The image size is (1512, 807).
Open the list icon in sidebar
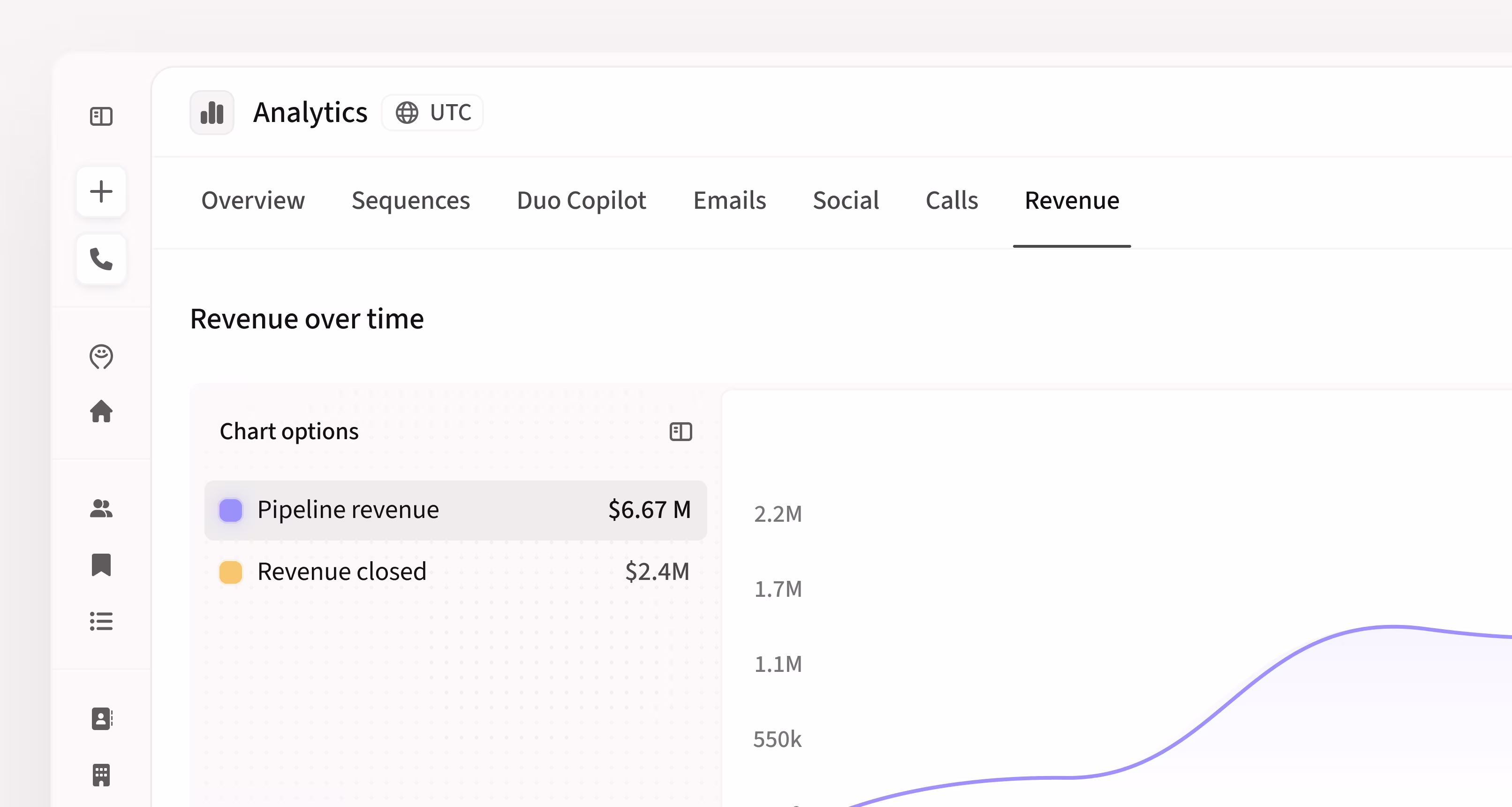click(x=101, y=621)
